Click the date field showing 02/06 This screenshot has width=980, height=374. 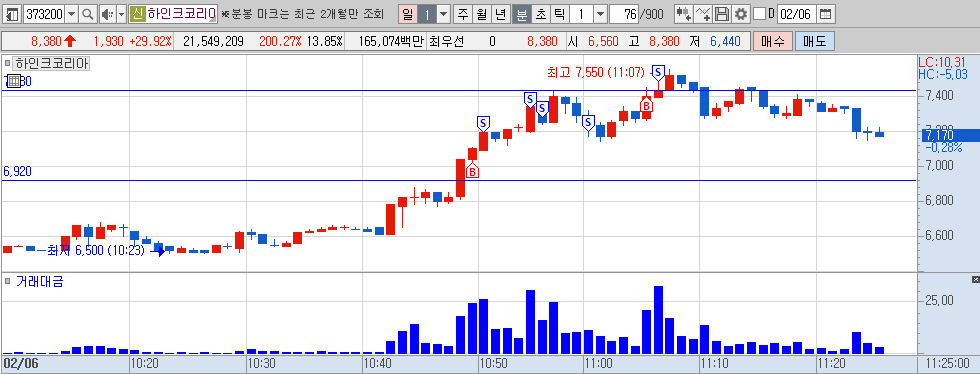point(798,13)
